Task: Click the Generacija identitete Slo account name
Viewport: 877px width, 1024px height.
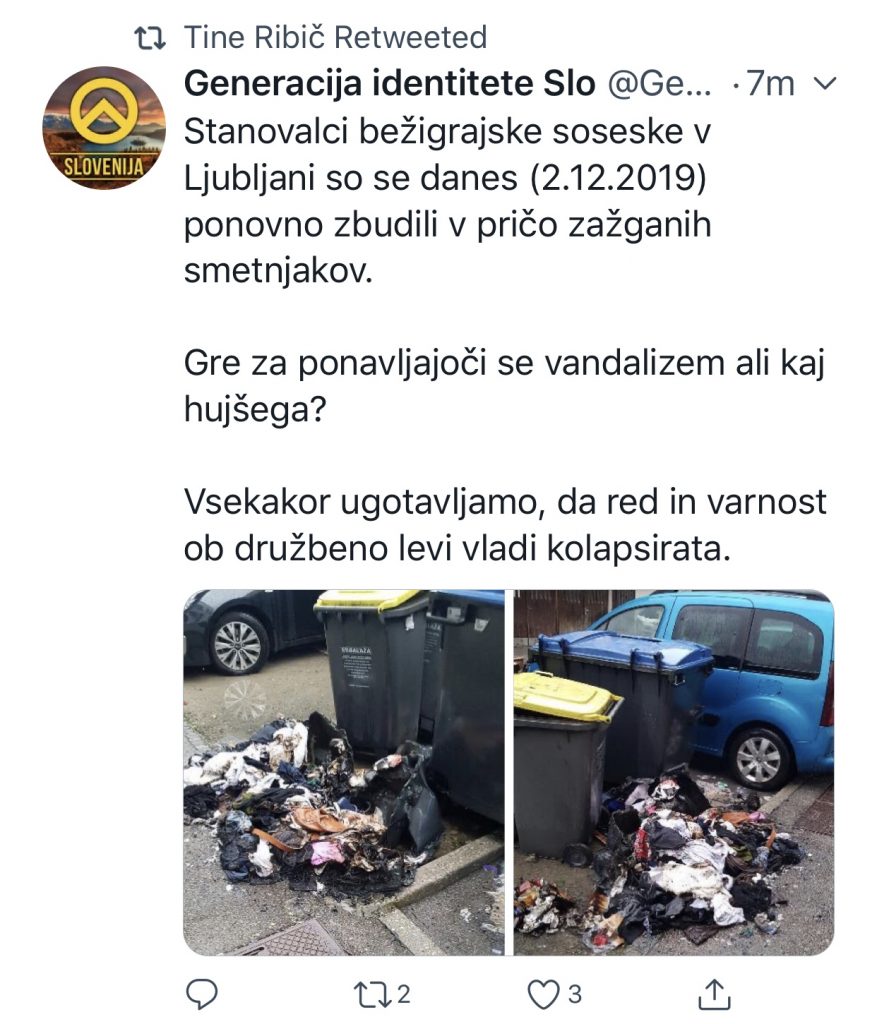Action: pyautogui.click(x=390, y=84)
